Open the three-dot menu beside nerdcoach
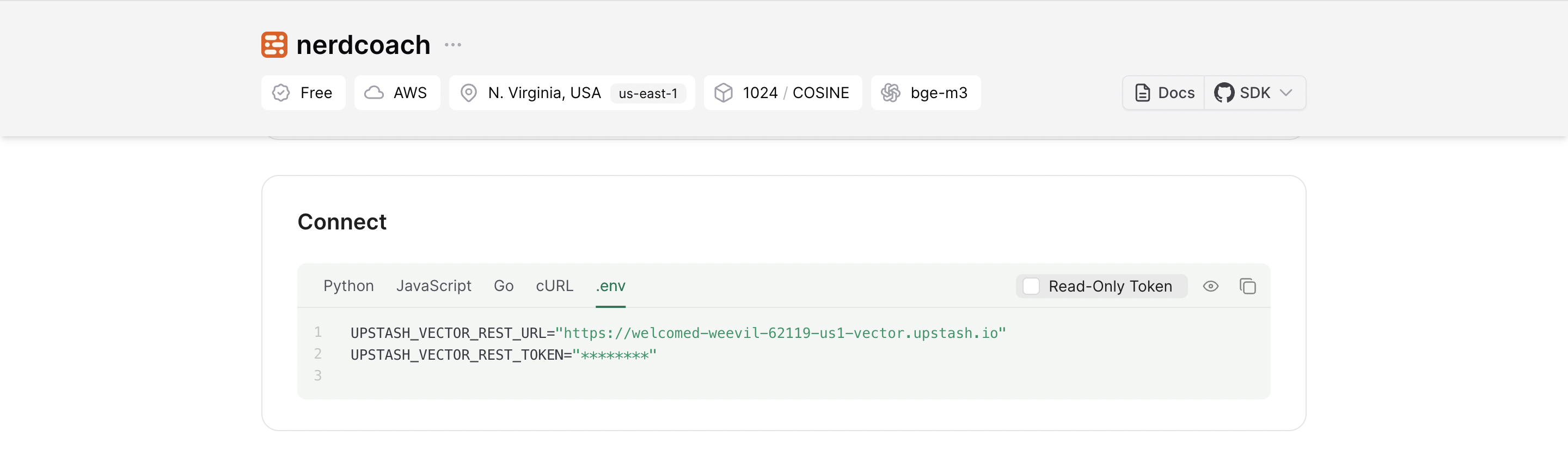The height and width of the screenshot is (460, 1568). click(452, 45)
